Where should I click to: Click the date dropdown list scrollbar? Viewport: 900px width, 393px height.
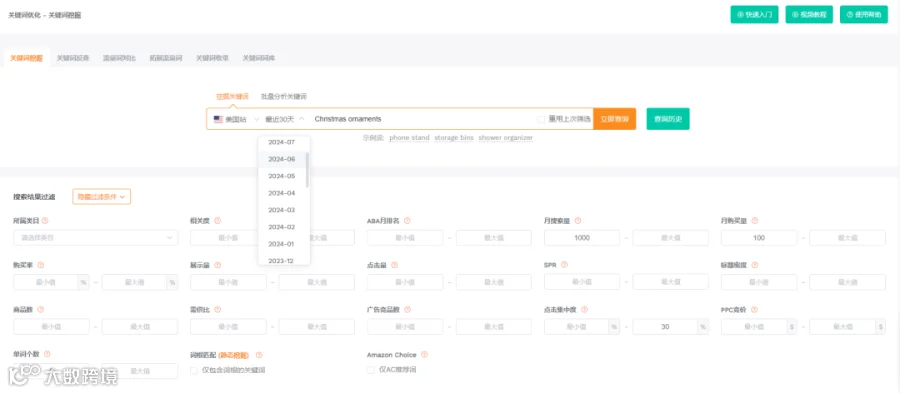pyautogui.click(x=308, y=170)
